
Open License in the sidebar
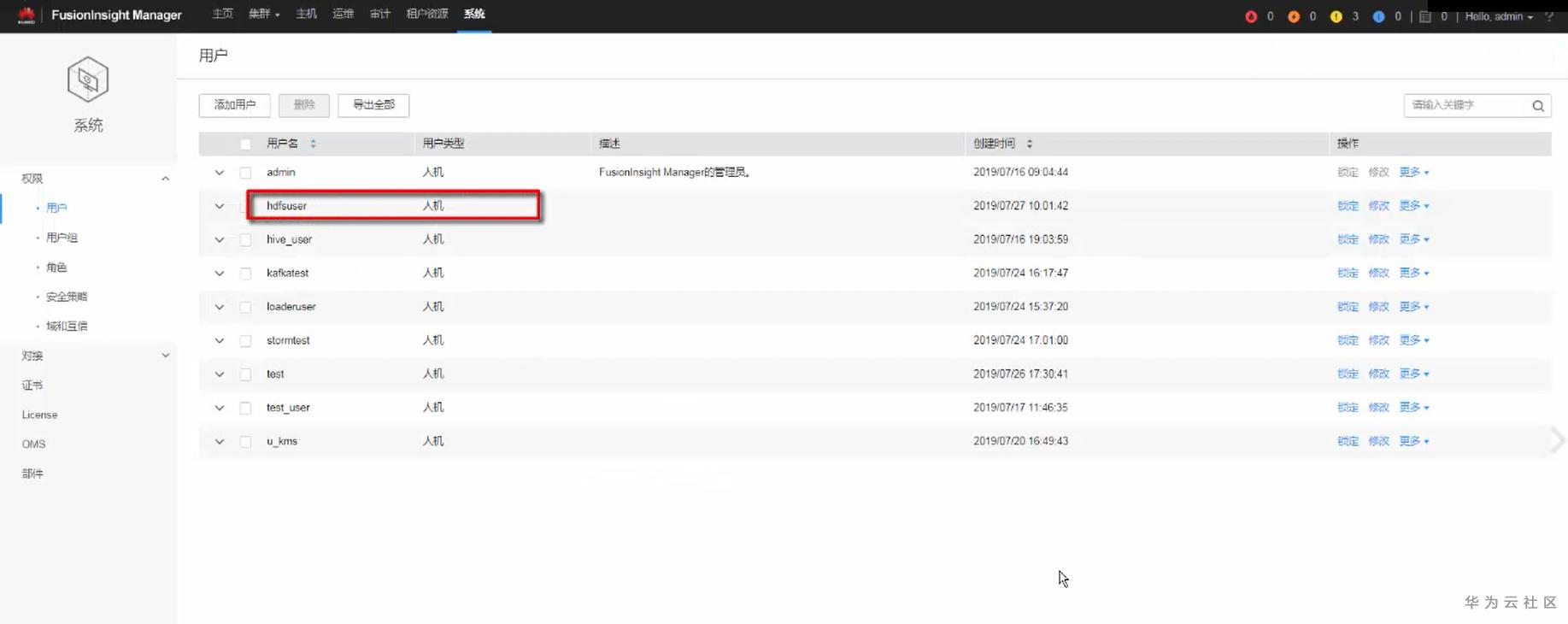click(39, 415)
